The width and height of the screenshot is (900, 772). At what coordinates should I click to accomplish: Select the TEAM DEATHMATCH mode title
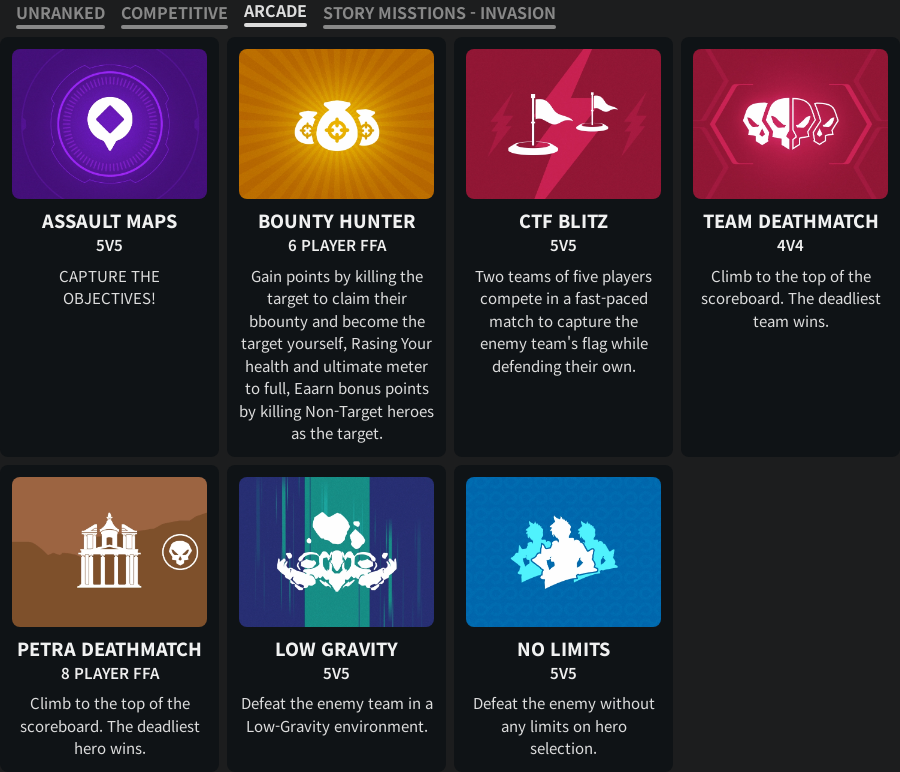(790, 222)
